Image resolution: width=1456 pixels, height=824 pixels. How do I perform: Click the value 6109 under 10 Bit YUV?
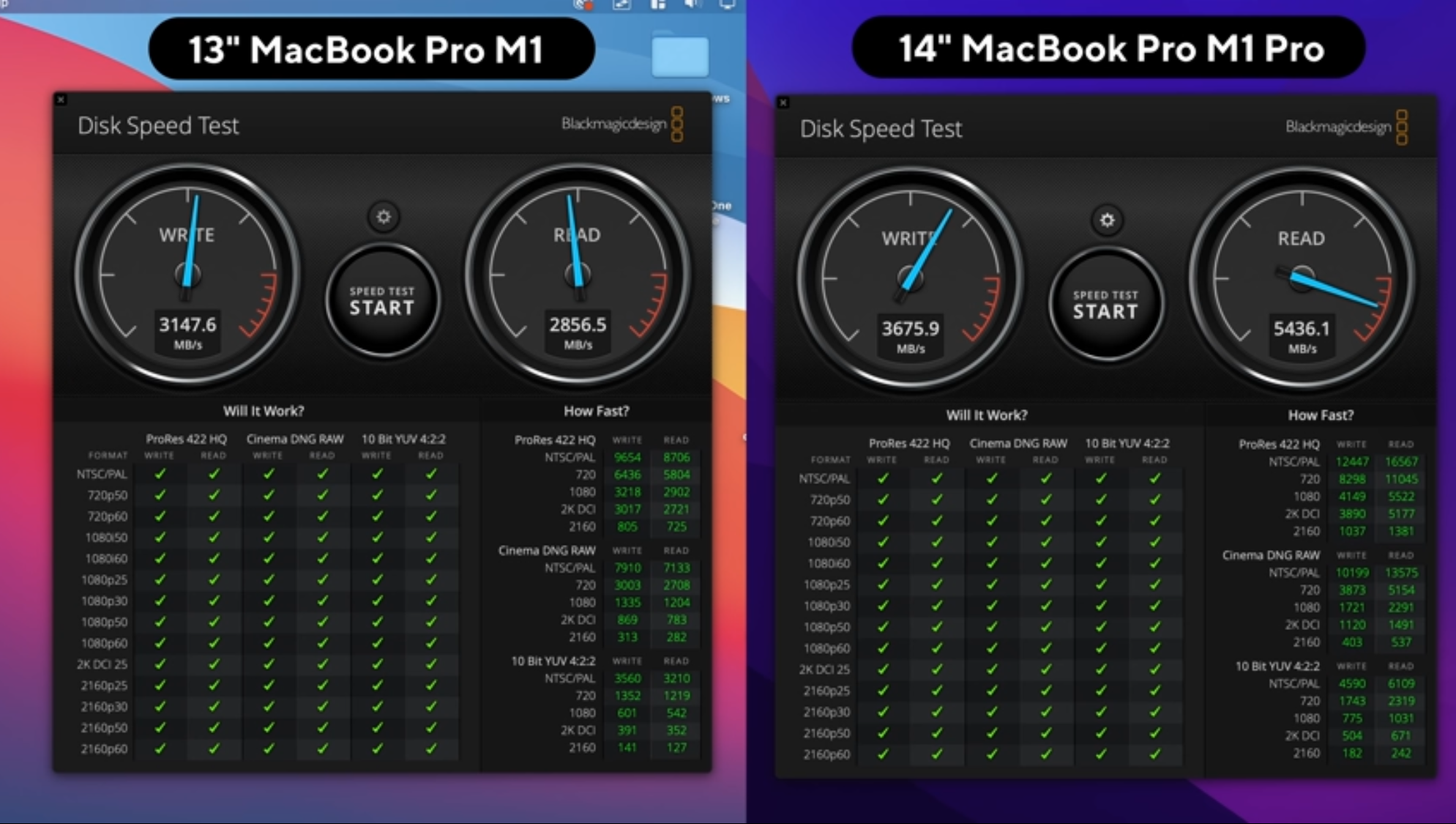[1401, 684]
